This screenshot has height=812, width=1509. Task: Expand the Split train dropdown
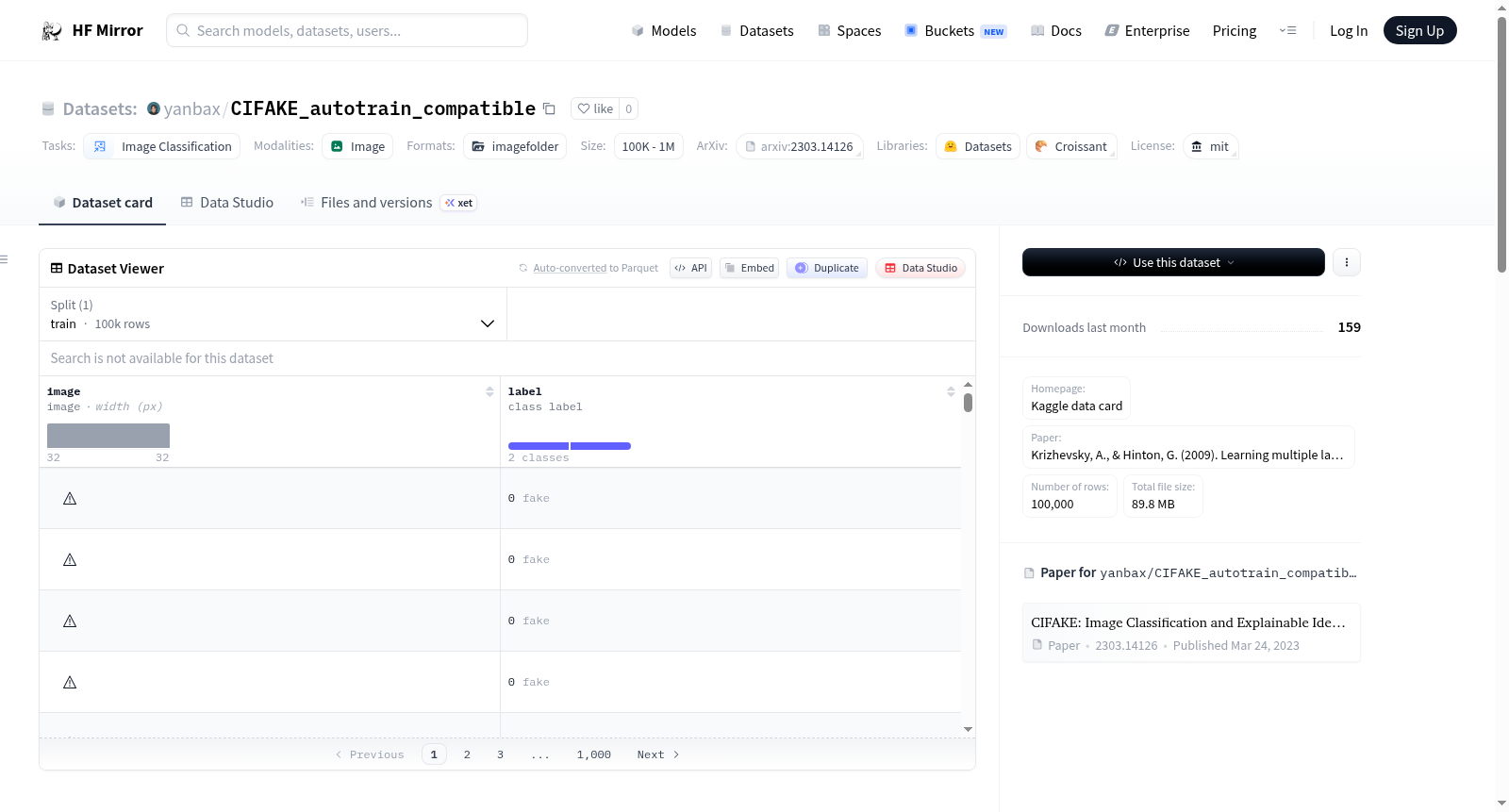click(273, 314)
